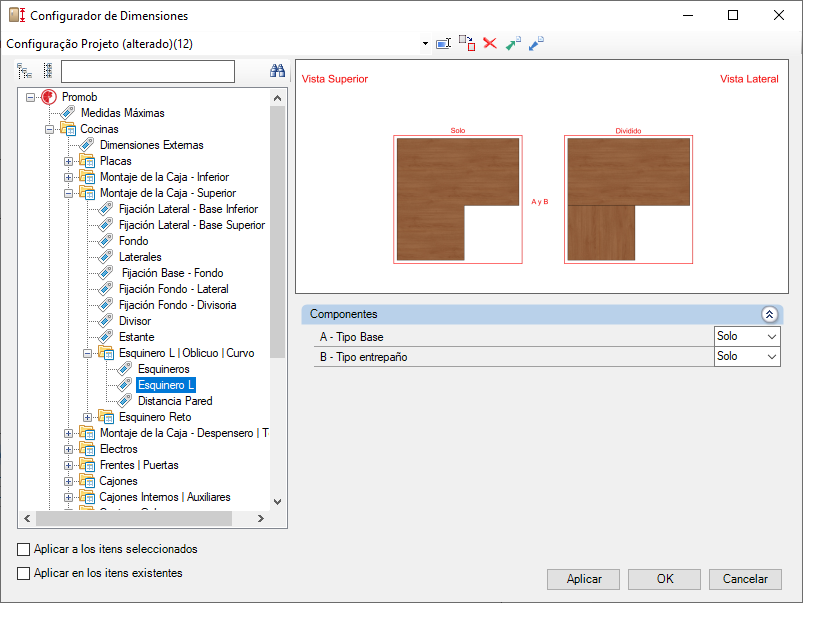Close the Configurador de Dimensiones window
The width and height of the screenshot is (817, 618).
point(778,15)
